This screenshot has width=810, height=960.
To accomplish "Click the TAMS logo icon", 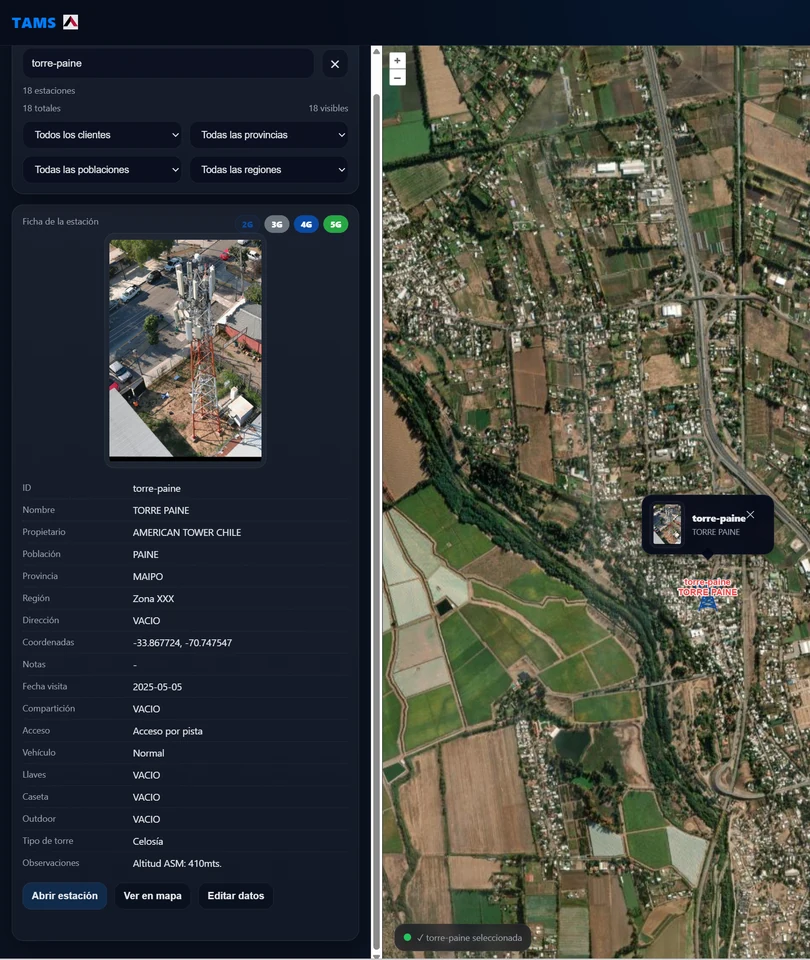I will pos(70,22).
